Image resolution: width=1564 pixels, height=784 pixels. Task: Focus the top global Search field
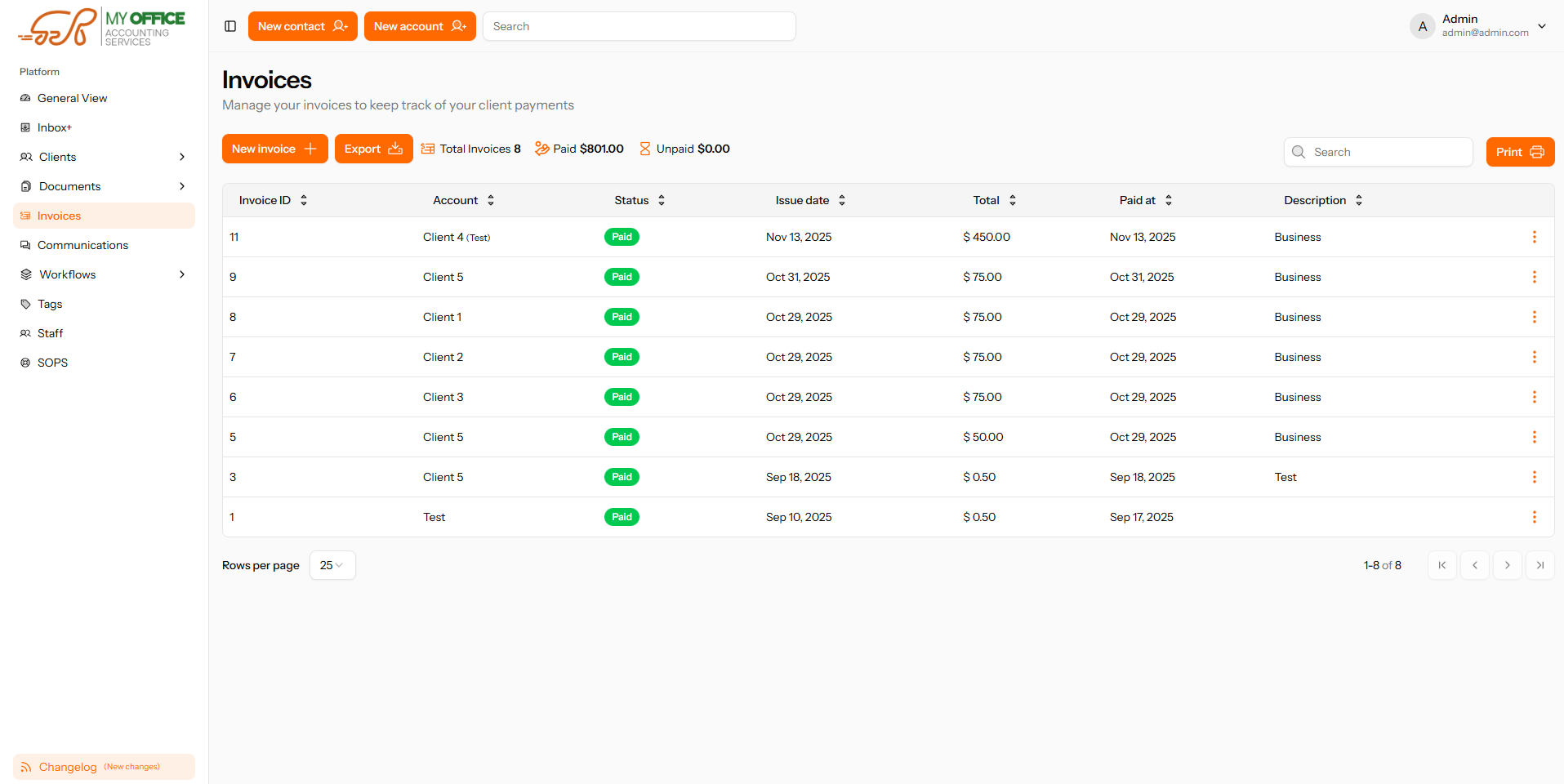(x=639, y=26)
